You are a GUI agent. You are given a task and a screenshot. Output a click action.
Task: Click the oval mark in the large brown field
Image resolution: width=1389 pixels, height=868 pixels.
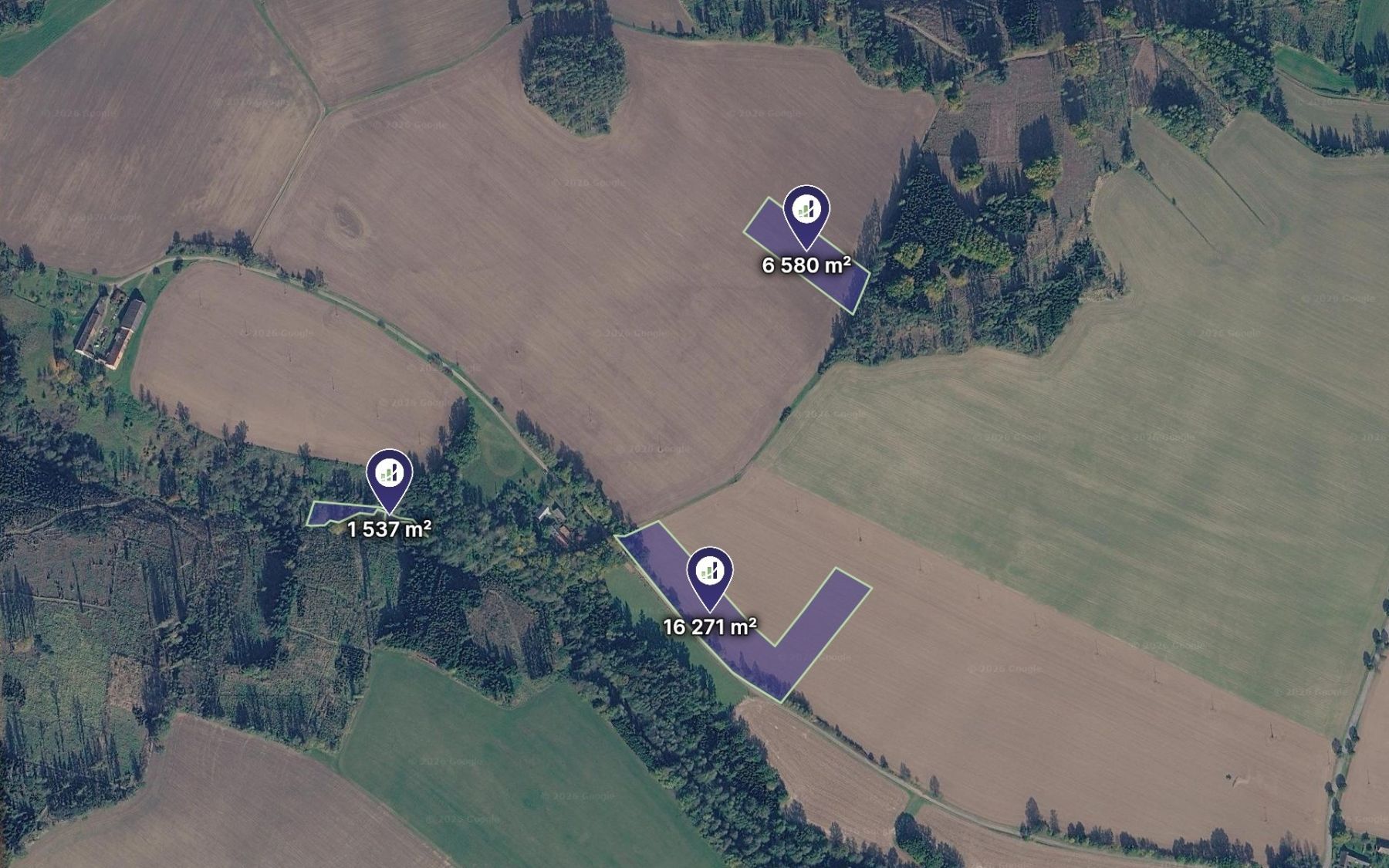pos(345,220)
